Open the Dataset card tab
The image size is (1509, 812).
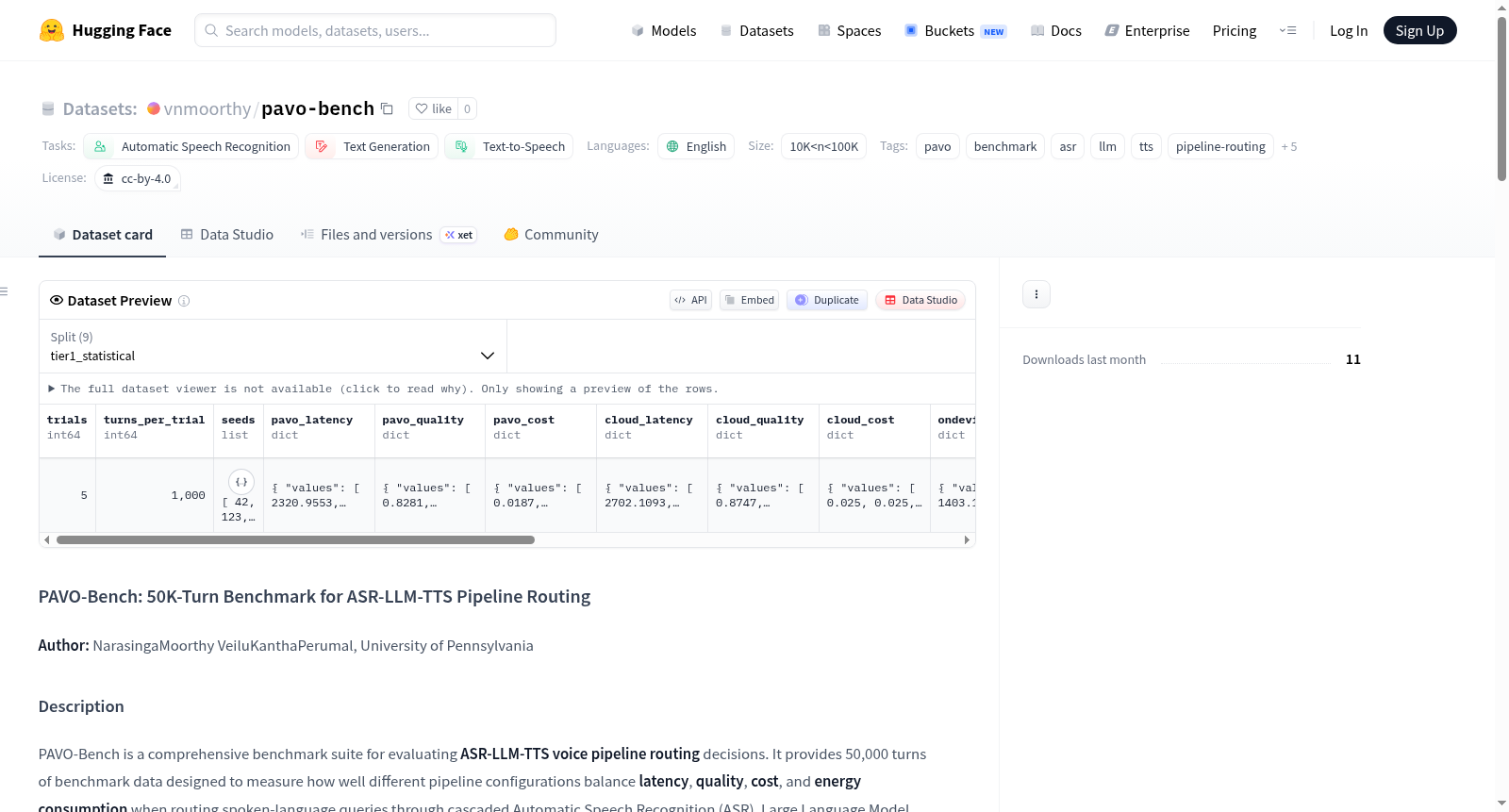102,235
